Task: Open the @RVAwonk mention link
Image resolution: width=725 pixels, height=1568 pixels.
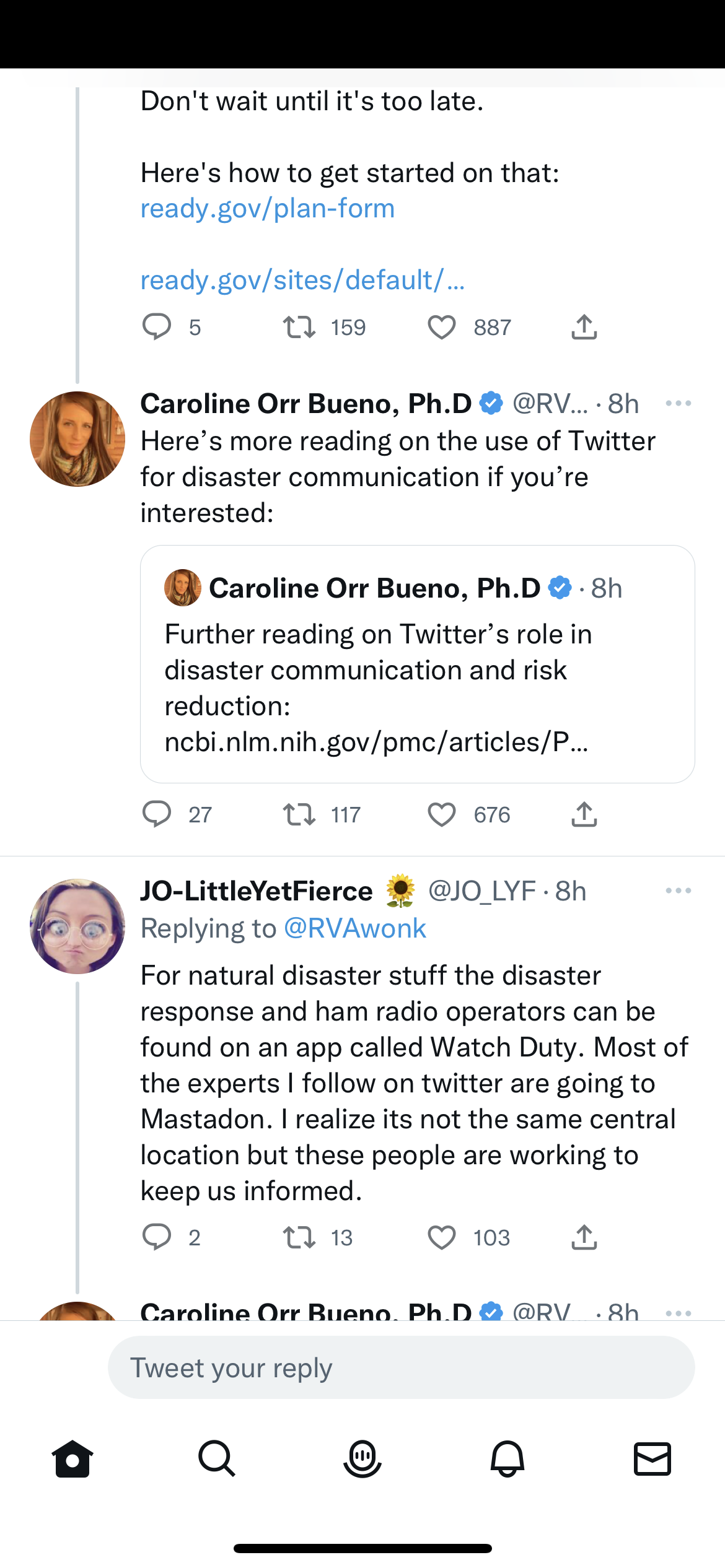Action: [x=354, y=929]
